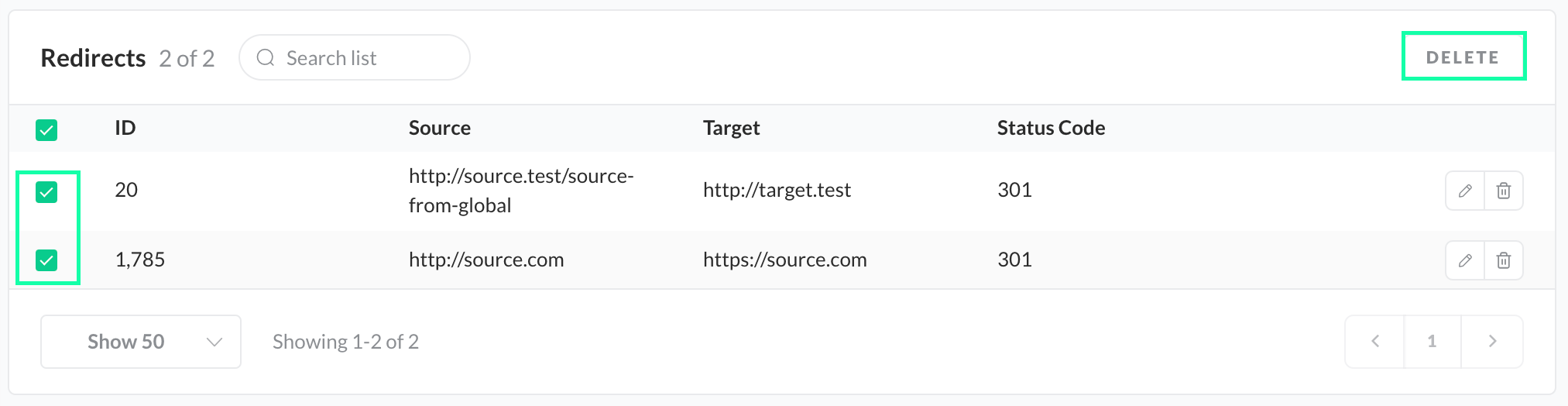This screenshot has width=1568, height=406.
Task: Delete redirect 1,785 with its trash icon
Action: [x=1504, y=260]
